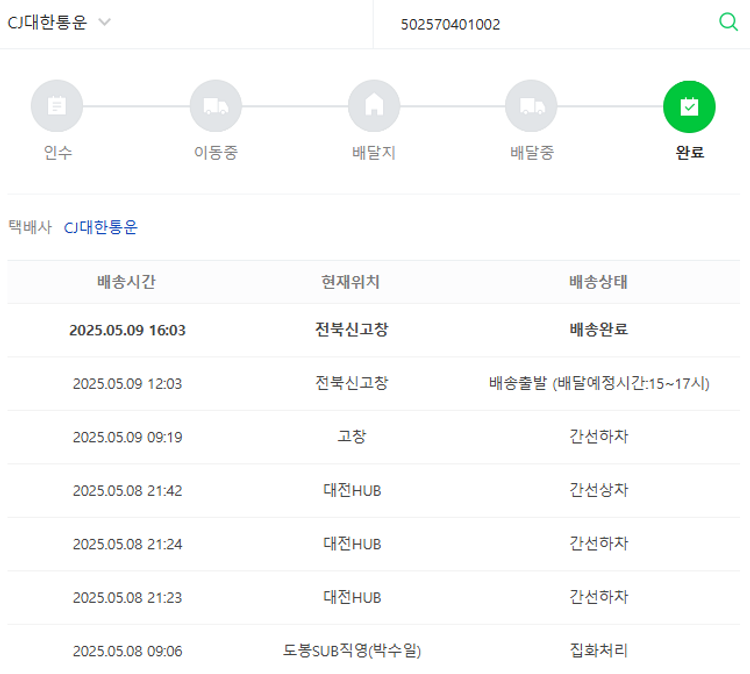Image resolution: width=750 pixels, height=674 pixels.
Task: Open the blue CJ대한통운 courier link
Action: click(x=101, y=227)
